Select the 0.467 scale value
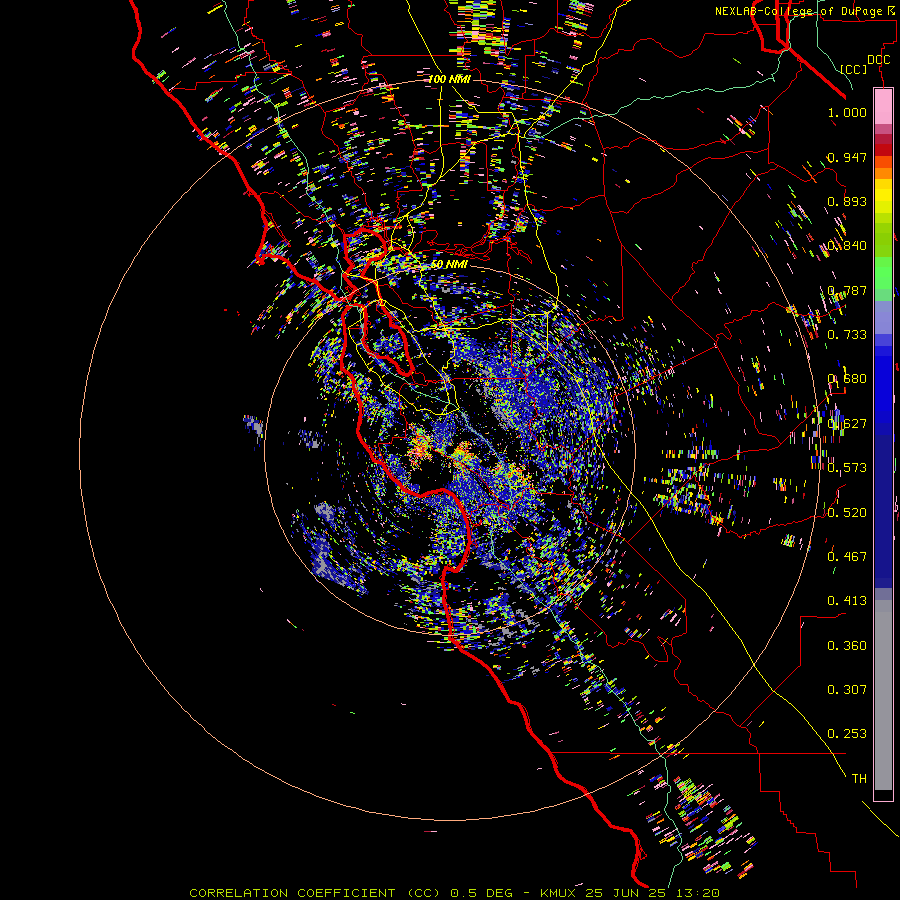The width and height of the screenshot is (900, 900). 847,556
